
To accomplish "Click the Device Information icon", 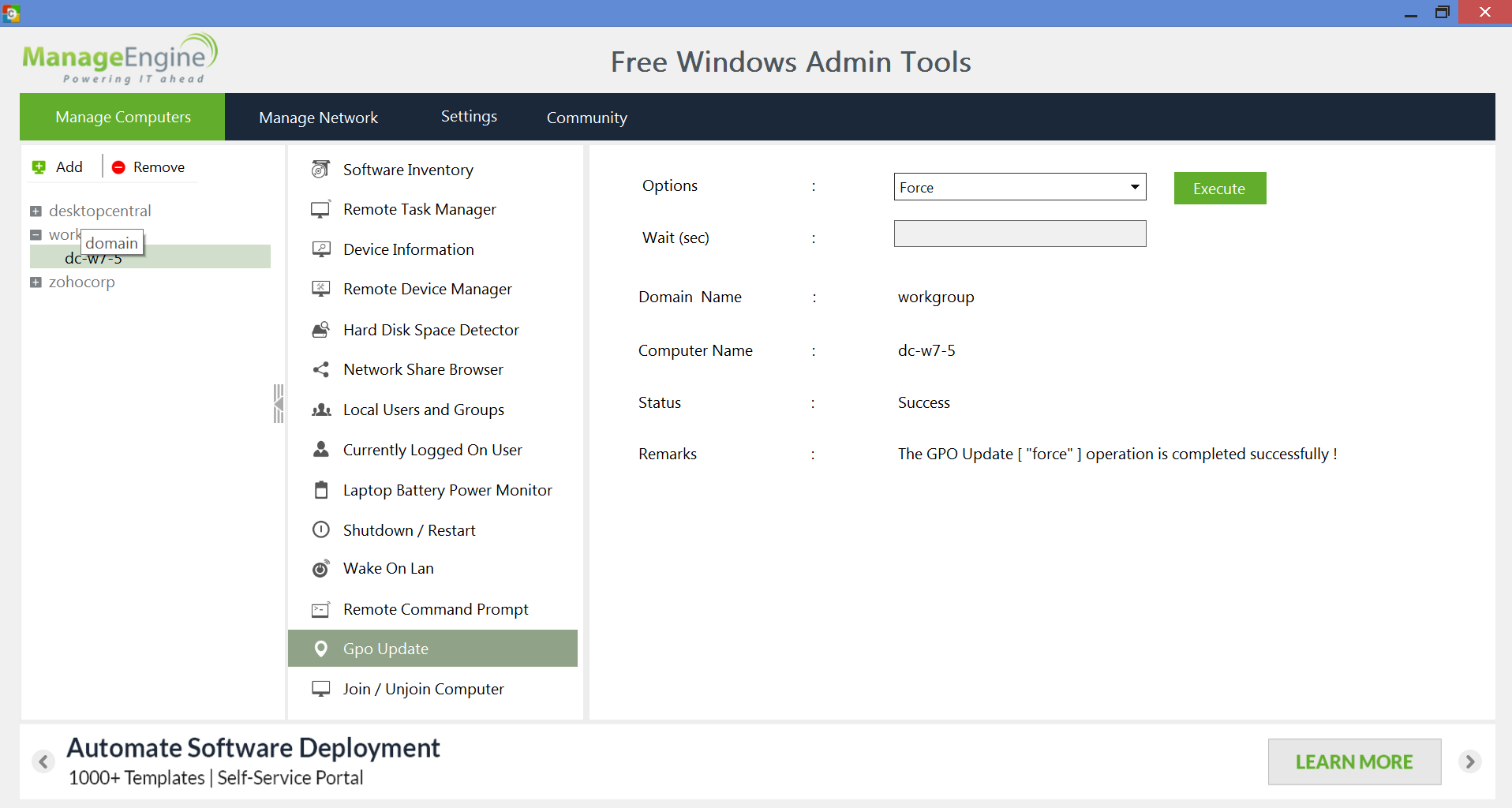I will (320, 249).
